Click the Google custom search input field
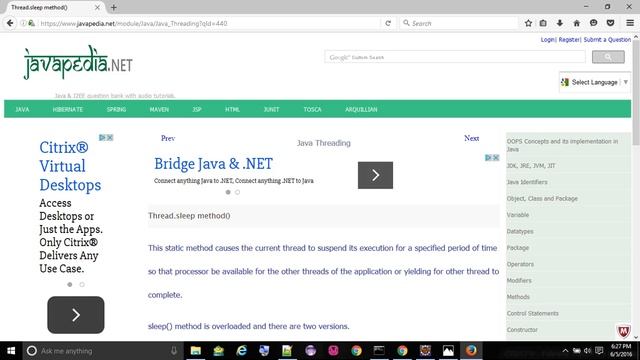 [455, 57]
